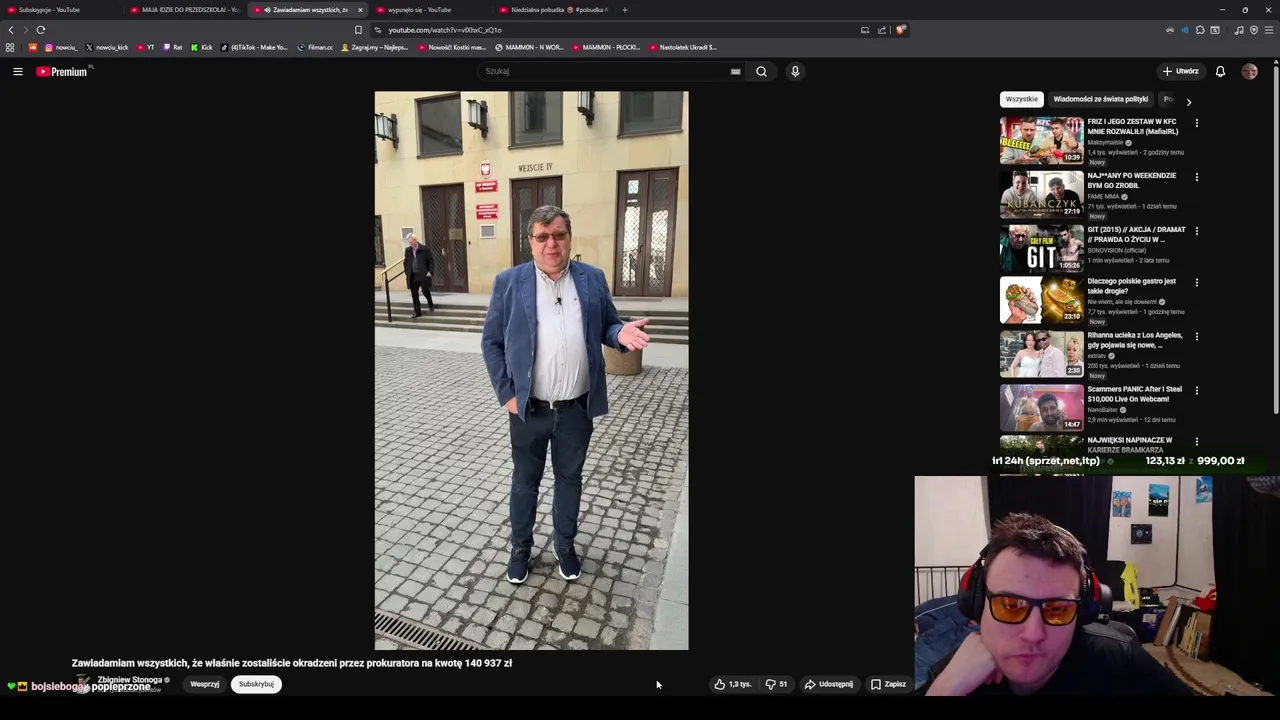
Task: Click the page vertical scrollbar
Action: 1276,238
